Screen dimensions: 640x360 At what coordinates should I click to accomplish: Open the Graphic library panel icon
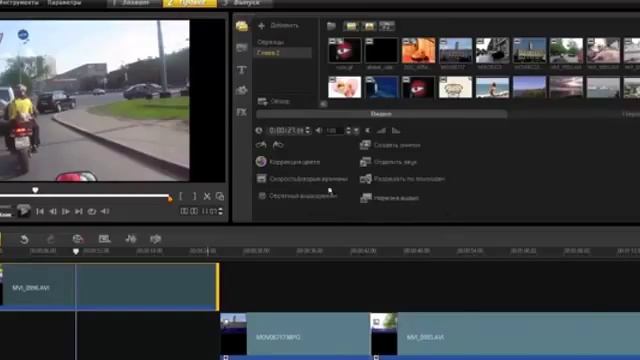(x=242, y=90)
